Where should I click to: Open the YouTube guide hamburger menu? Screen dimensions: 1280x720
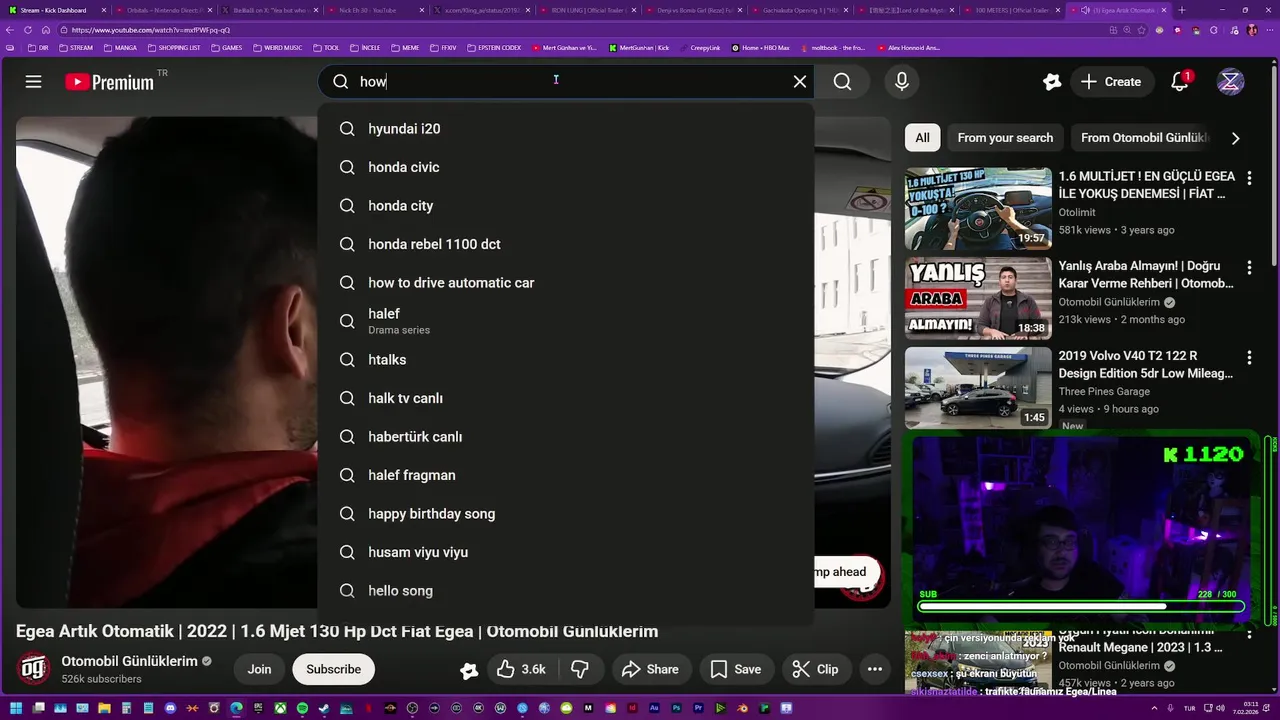[x=34, y=82]
